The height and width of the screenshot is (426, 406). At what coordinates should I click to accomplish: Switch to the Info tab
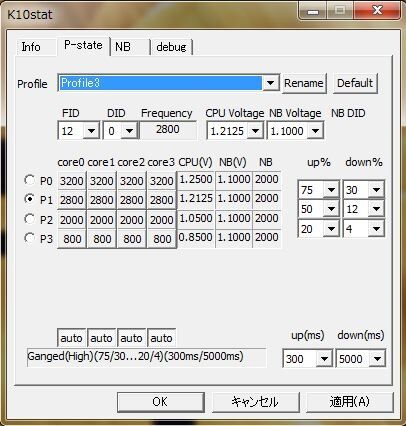pyautogui.click(x=36, y=47)
